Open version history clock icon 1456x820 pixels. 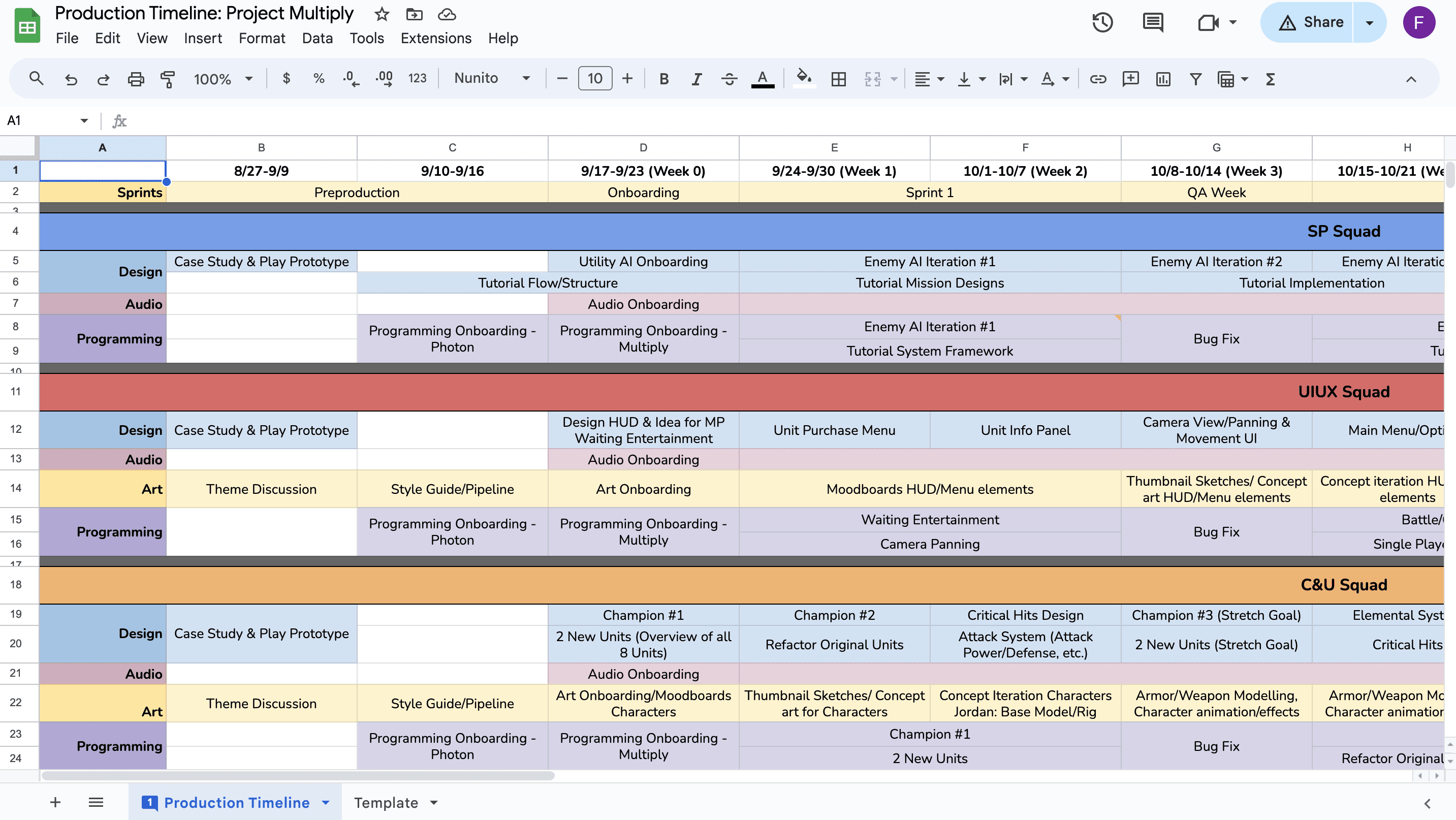point(1102,22)
